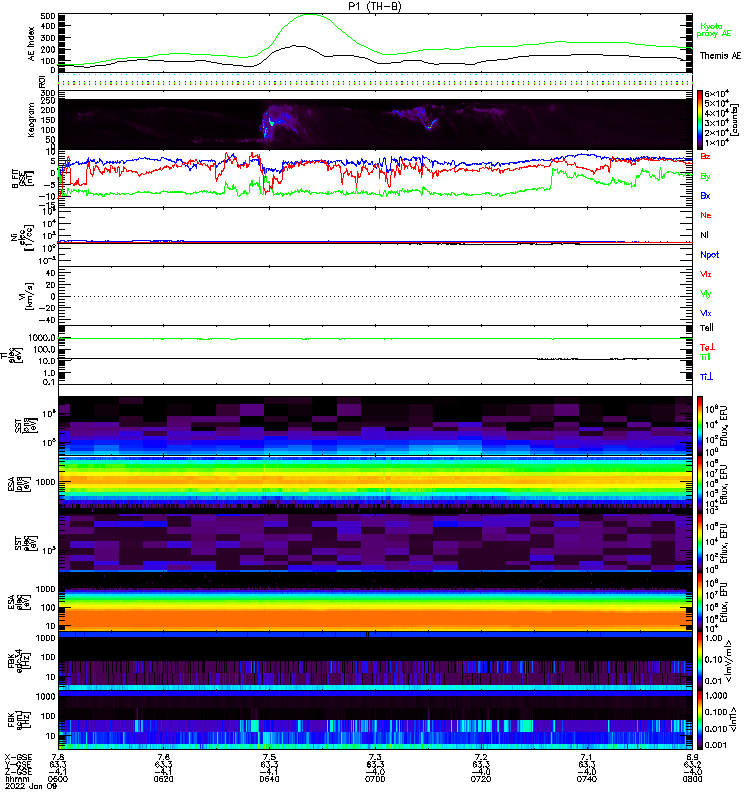Click the date label "2022 Jan 09"
The image size is (750, 800).
click(31, 786)
